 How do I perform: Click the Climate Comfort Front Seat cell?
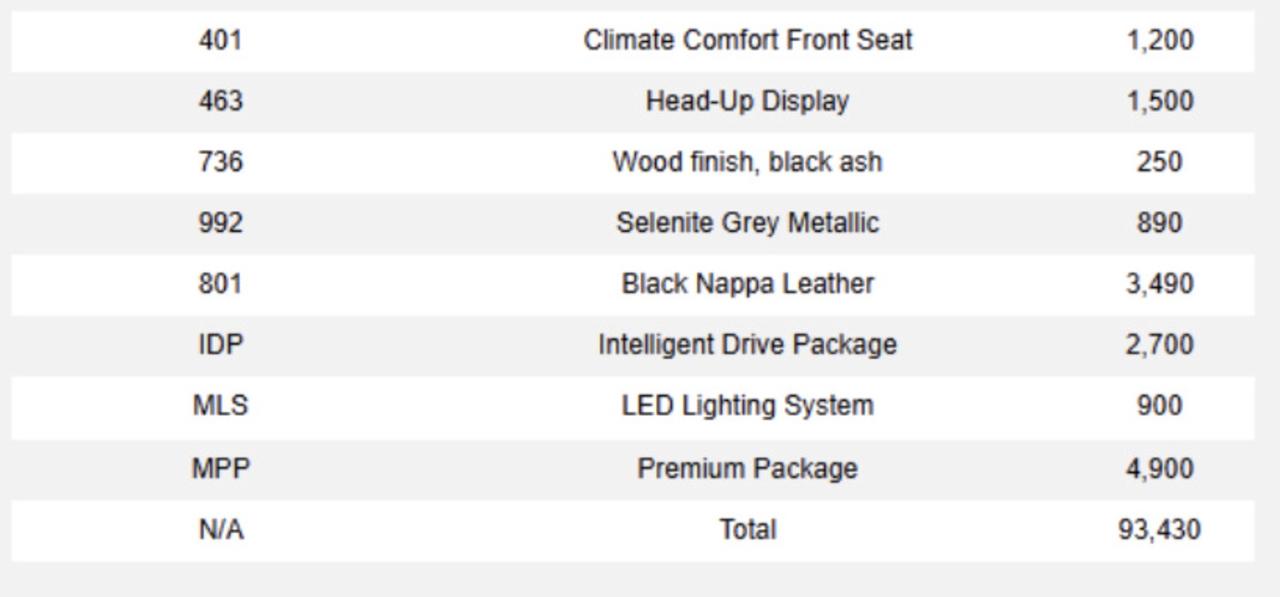pyautogui.click(x=748, y=41)
